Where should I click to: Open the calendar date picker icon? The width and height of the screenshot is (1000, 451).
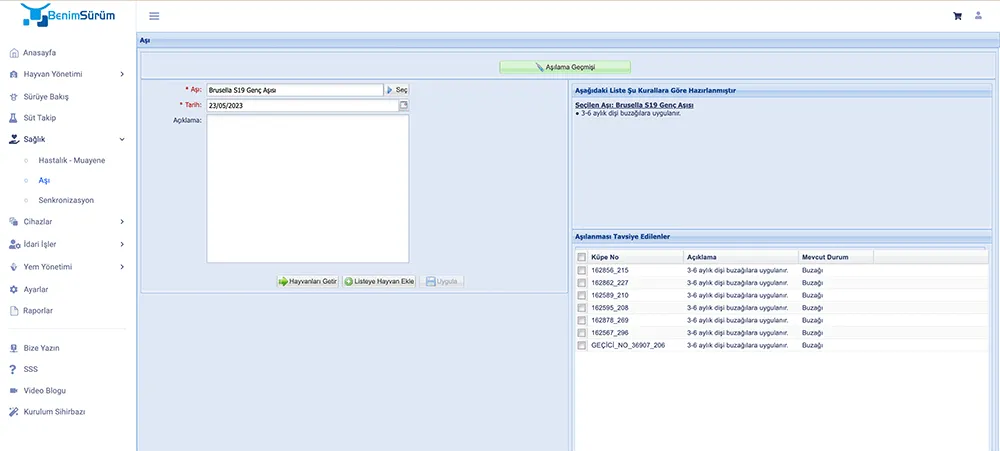(x=404, y=105)
